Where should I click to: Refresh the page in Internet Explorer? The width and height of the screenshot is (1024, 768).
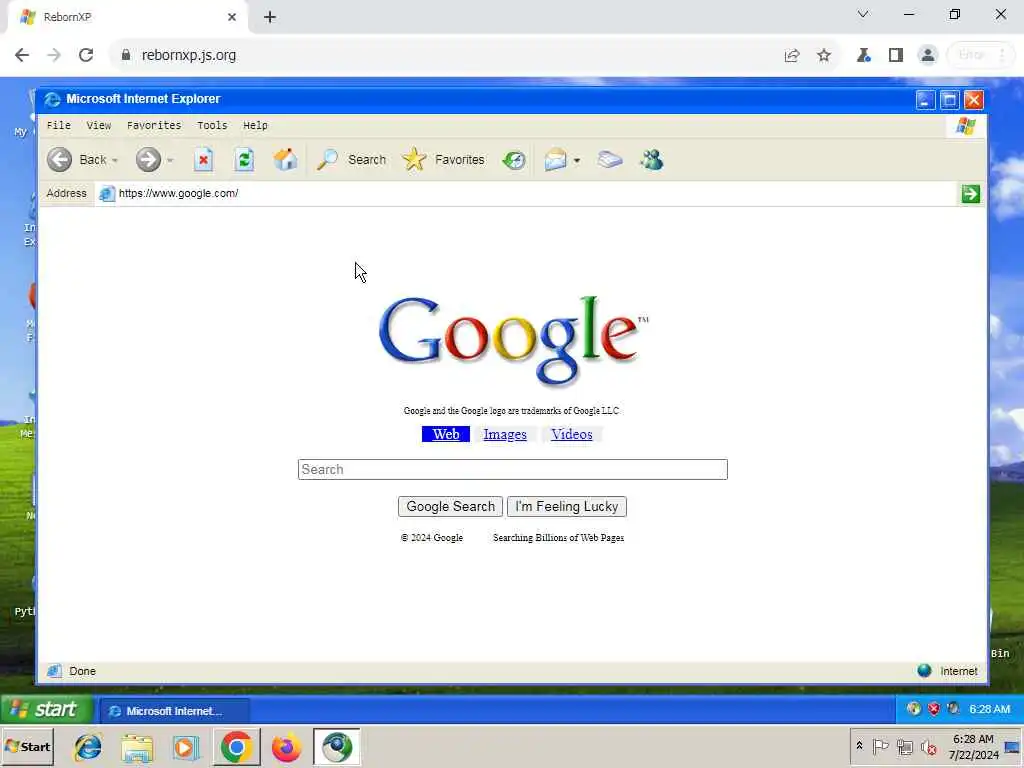pos(244,159)
